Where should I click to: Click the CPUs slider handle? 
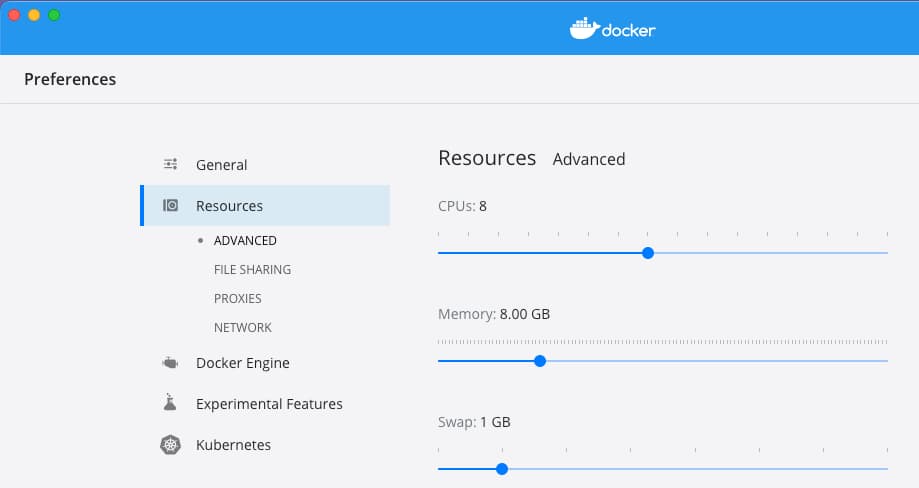(x=648, y=253)
